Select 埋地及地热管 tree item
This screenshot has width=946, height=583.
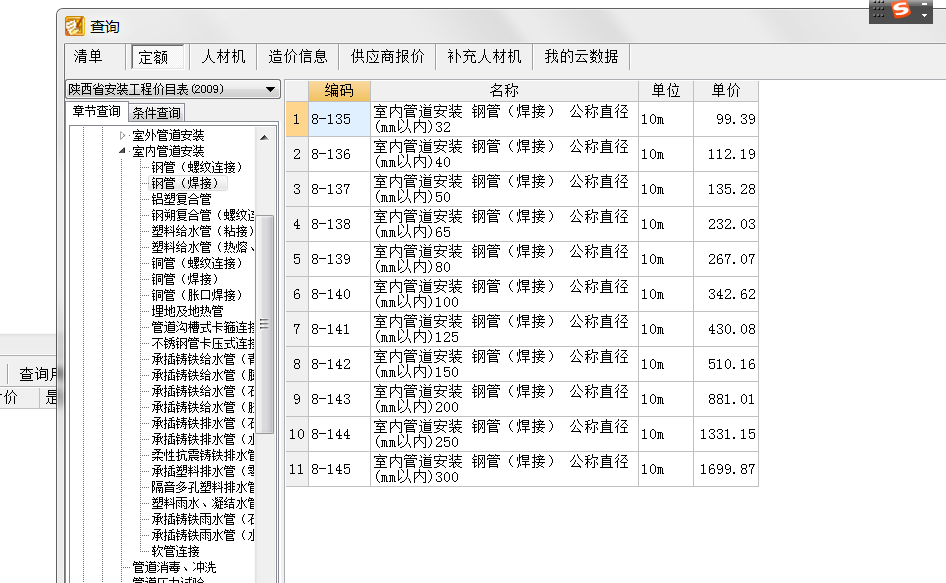coord(187,311)
